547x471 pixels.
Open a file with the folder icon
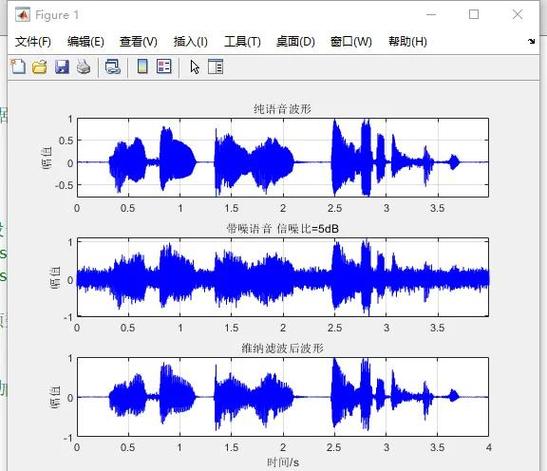click(40, 66)
